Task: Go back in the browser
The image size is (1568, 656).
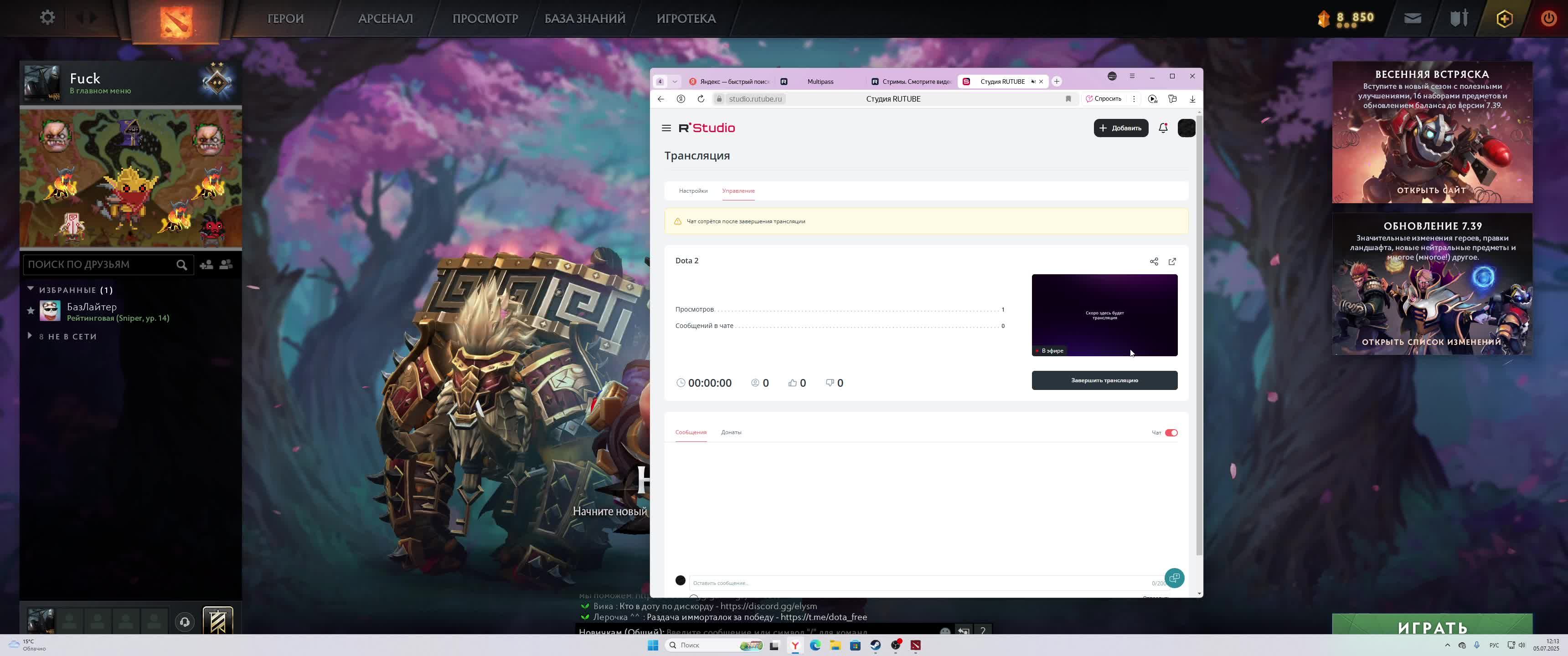Action: tap(660, 98)
